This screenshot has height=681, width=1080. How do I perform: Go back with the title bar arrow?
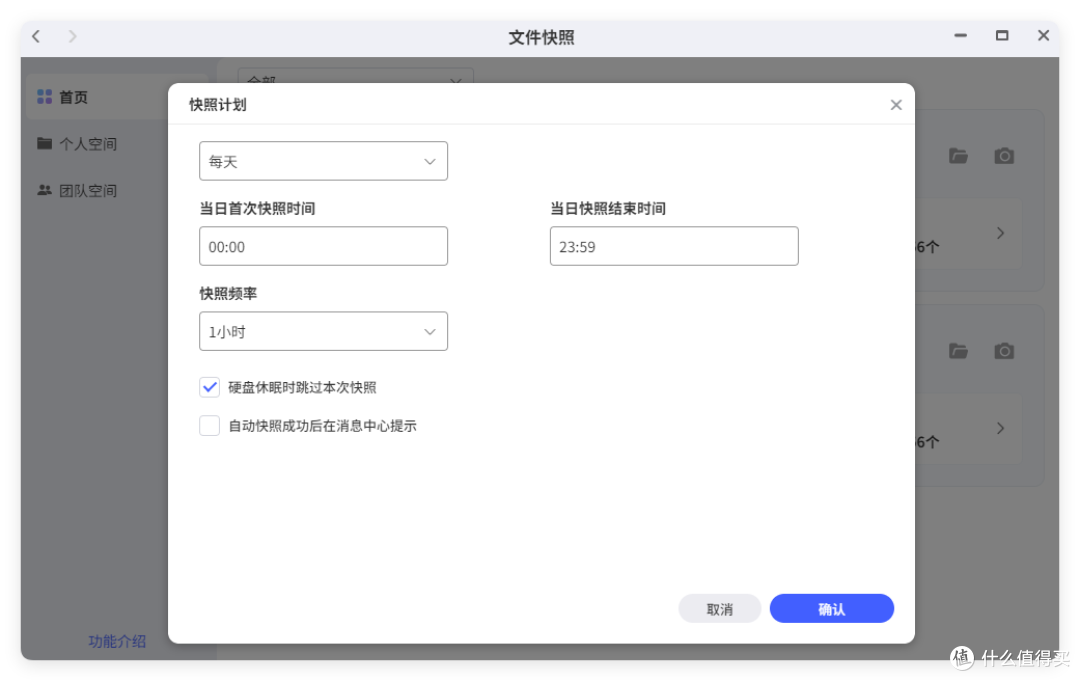point(37,36)
